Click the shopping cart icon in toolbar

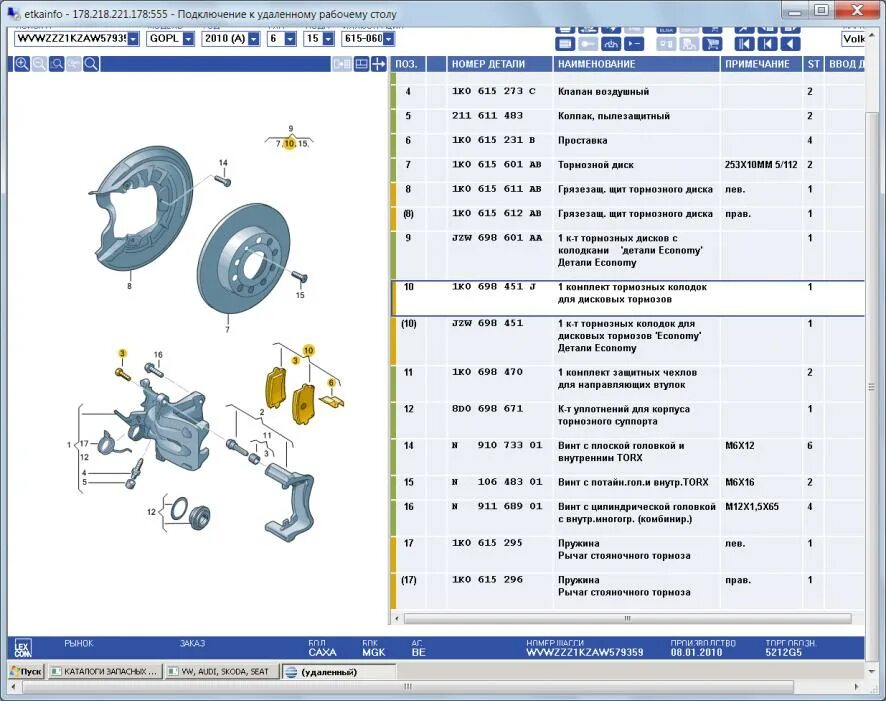point(713,43)
